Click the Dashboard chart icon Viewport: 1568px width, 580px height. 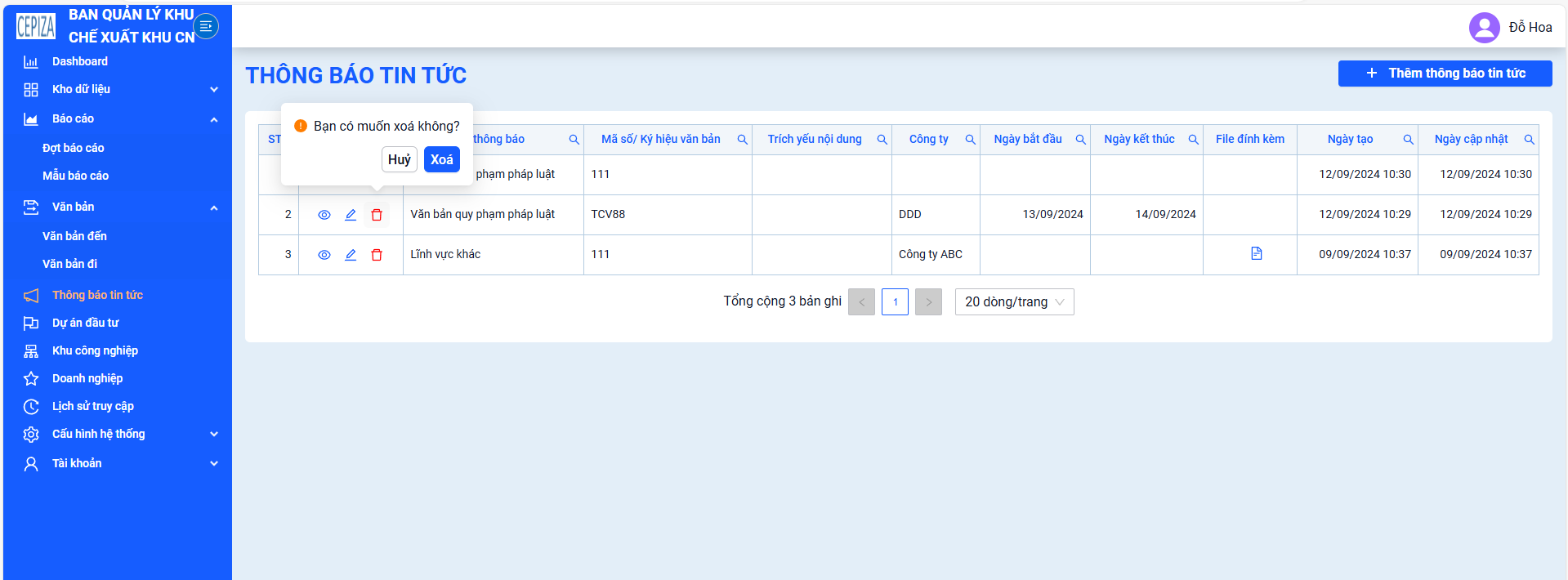(31, 62)
